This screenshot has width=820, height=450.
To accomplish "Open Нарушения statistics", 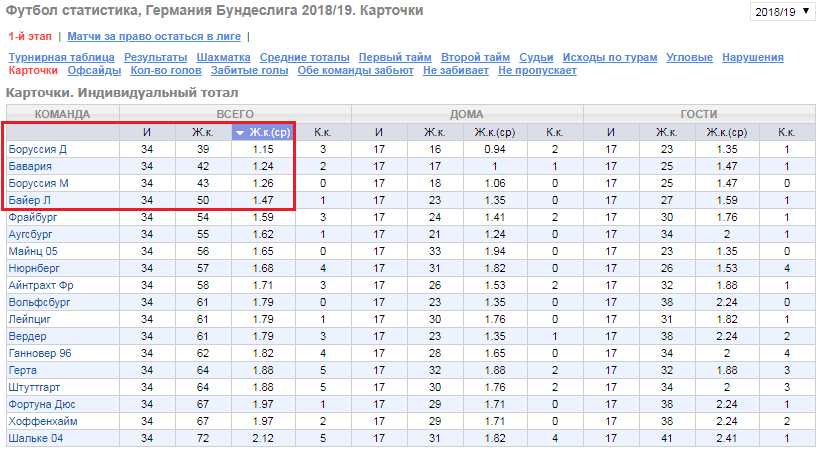I will click(753, 58).
